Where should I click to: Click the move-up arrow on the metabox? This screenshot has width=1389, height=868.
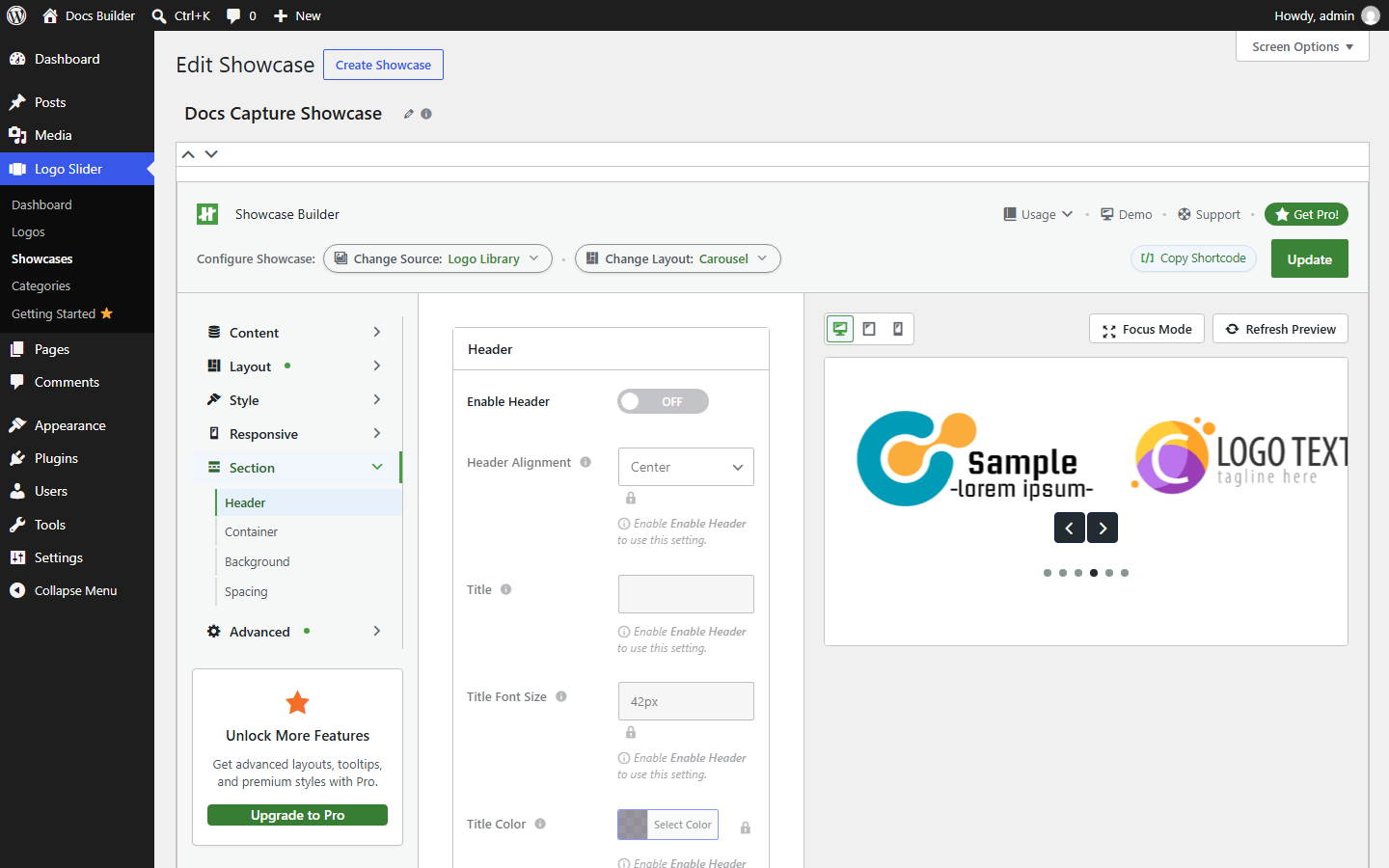(x=188, y=154)
